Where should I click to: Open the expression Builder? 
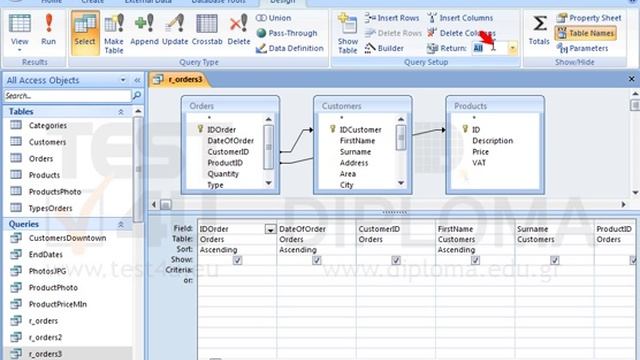coord(384,48)
